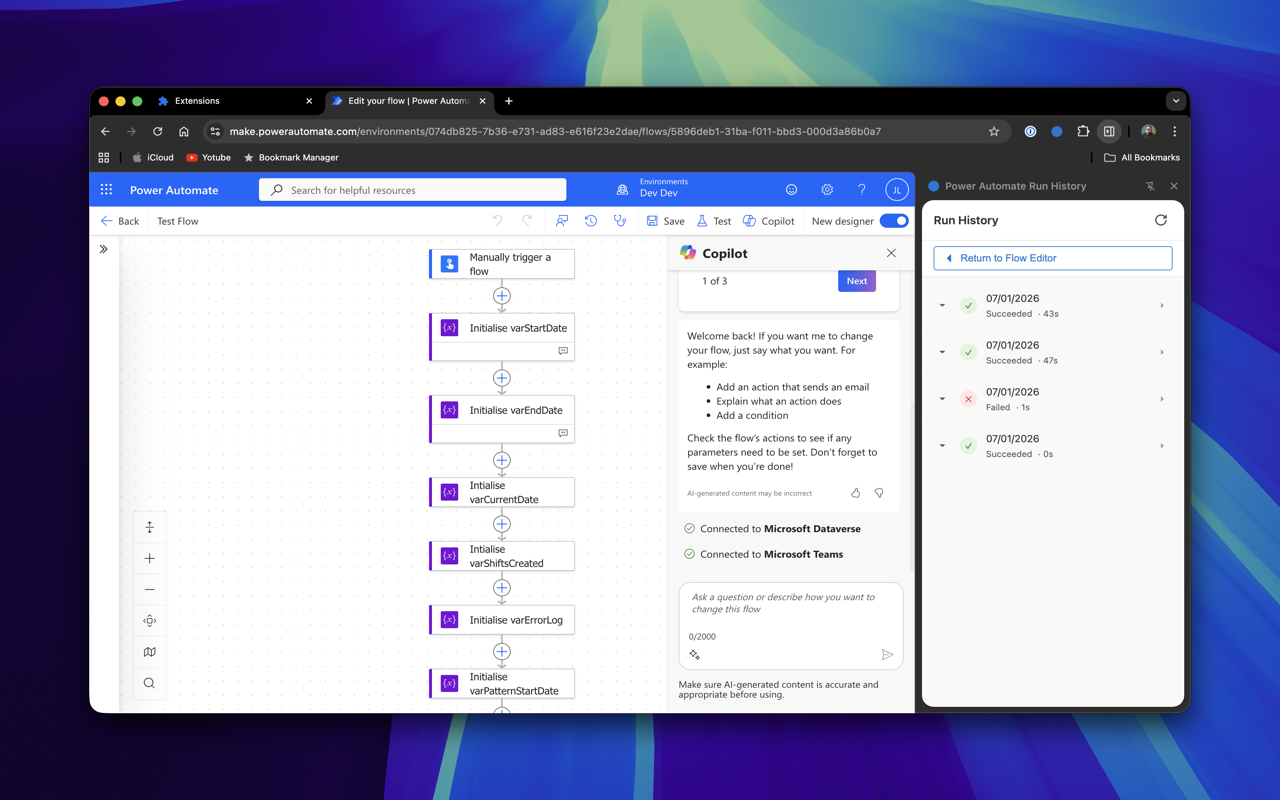
Task: Close the Copilot panel
Action: pyautogui.click(x=891, y=253)
